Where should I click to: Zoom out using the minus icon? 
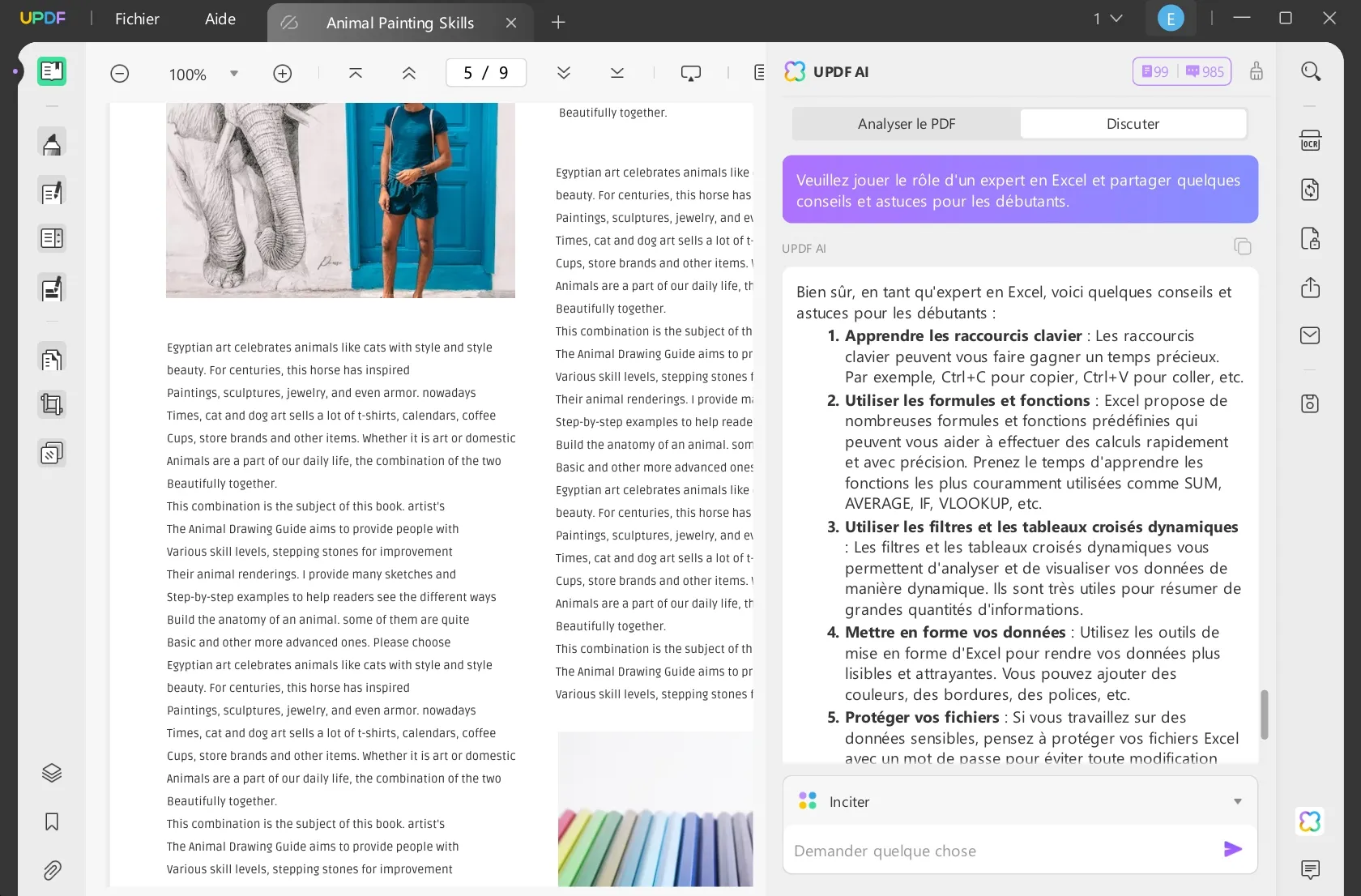(x=119, y=73)
